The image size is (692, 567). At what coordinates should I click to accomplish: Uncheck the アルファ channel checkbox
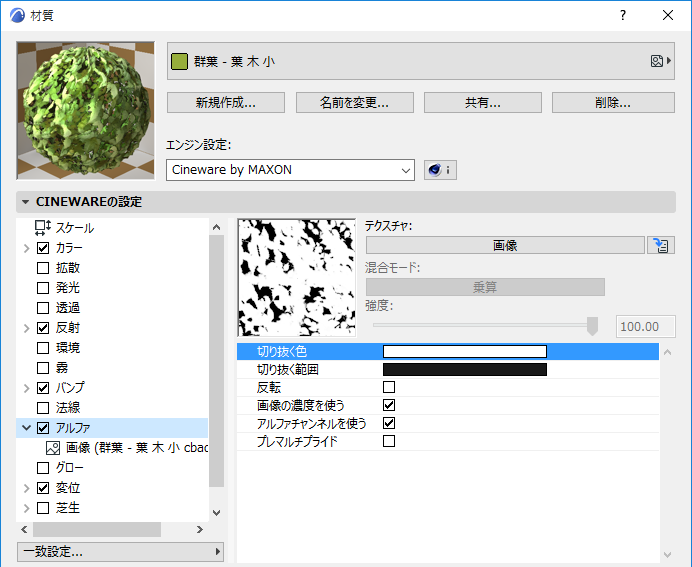[x=43, y=428]
